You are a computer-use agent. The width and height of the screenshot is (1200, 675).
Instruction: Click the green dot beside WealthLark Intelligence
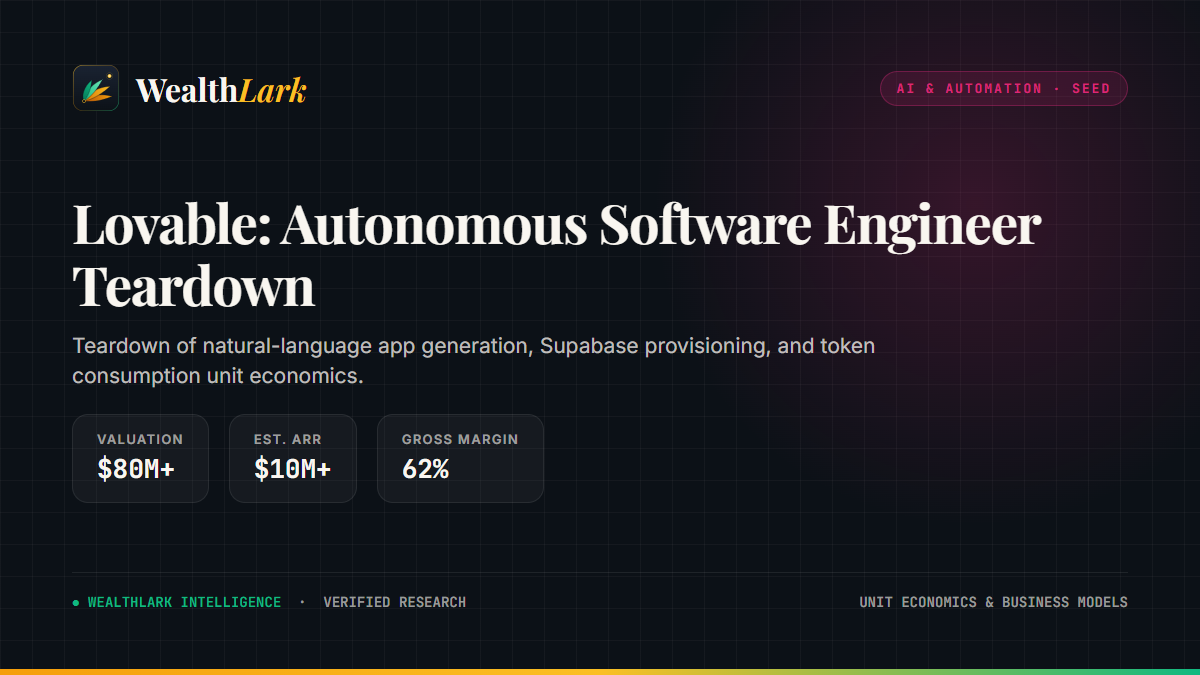[x=76, y=603]
